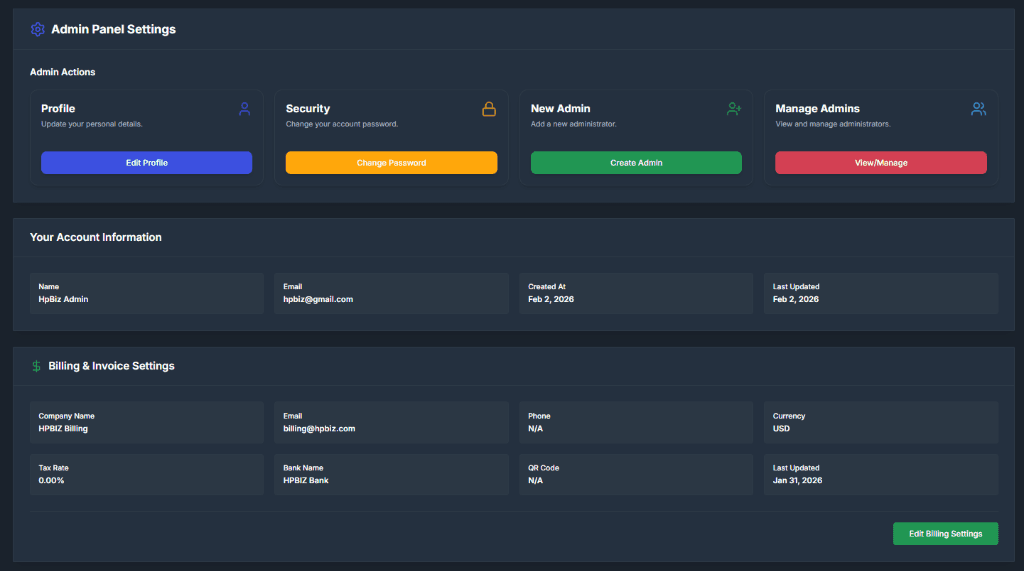Click the Created At date Feb 2, 2026
The height and width of the screenshot is (571, 1024).
click(x=551, y=299)
